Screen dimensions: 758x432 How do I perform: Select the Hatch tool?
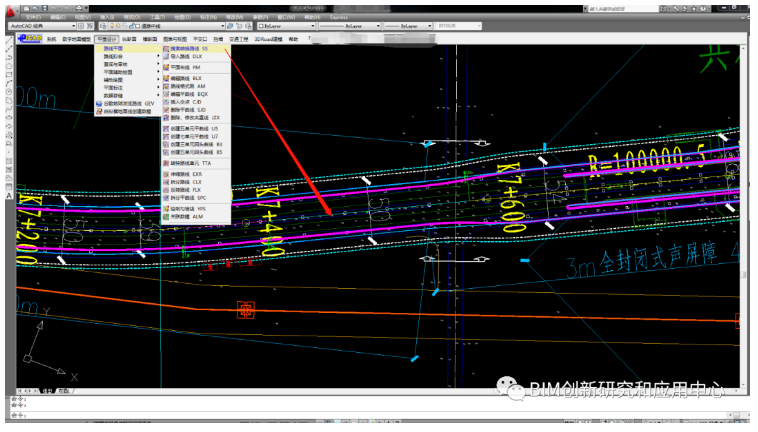(x=9, y=160)
